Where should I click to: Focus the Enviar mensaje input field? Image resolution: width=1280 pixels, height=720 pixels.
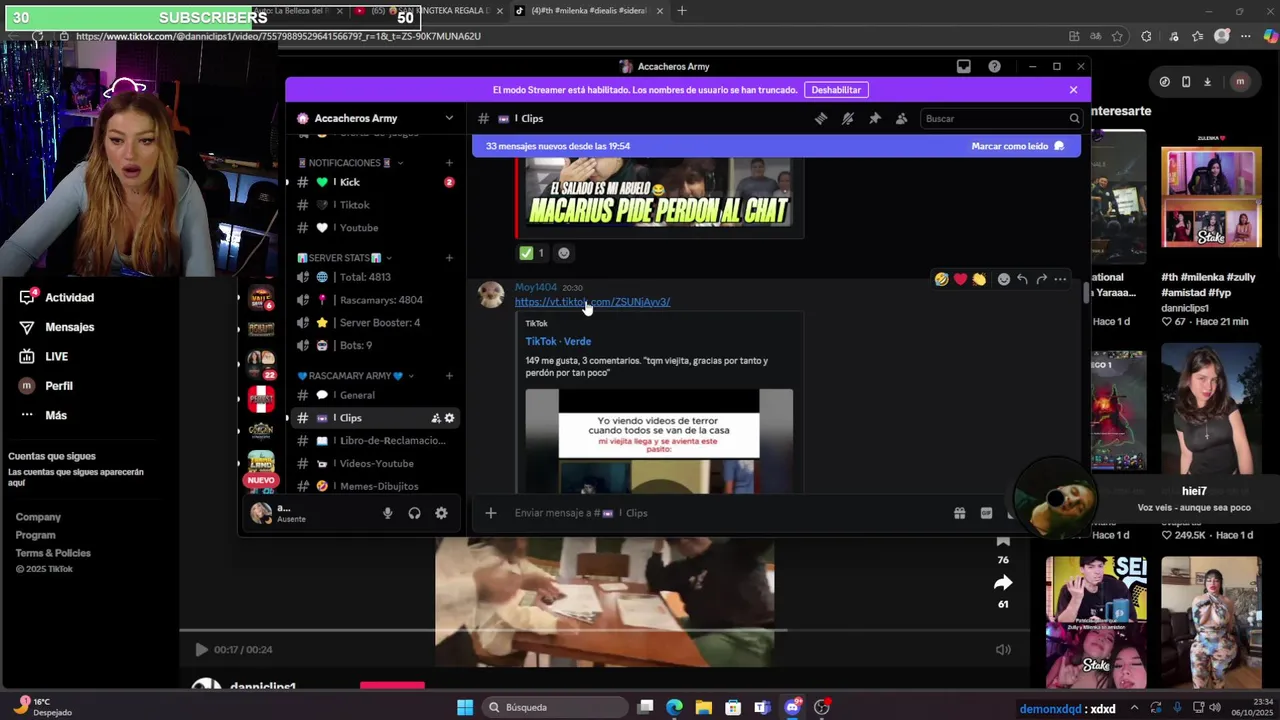725,513
